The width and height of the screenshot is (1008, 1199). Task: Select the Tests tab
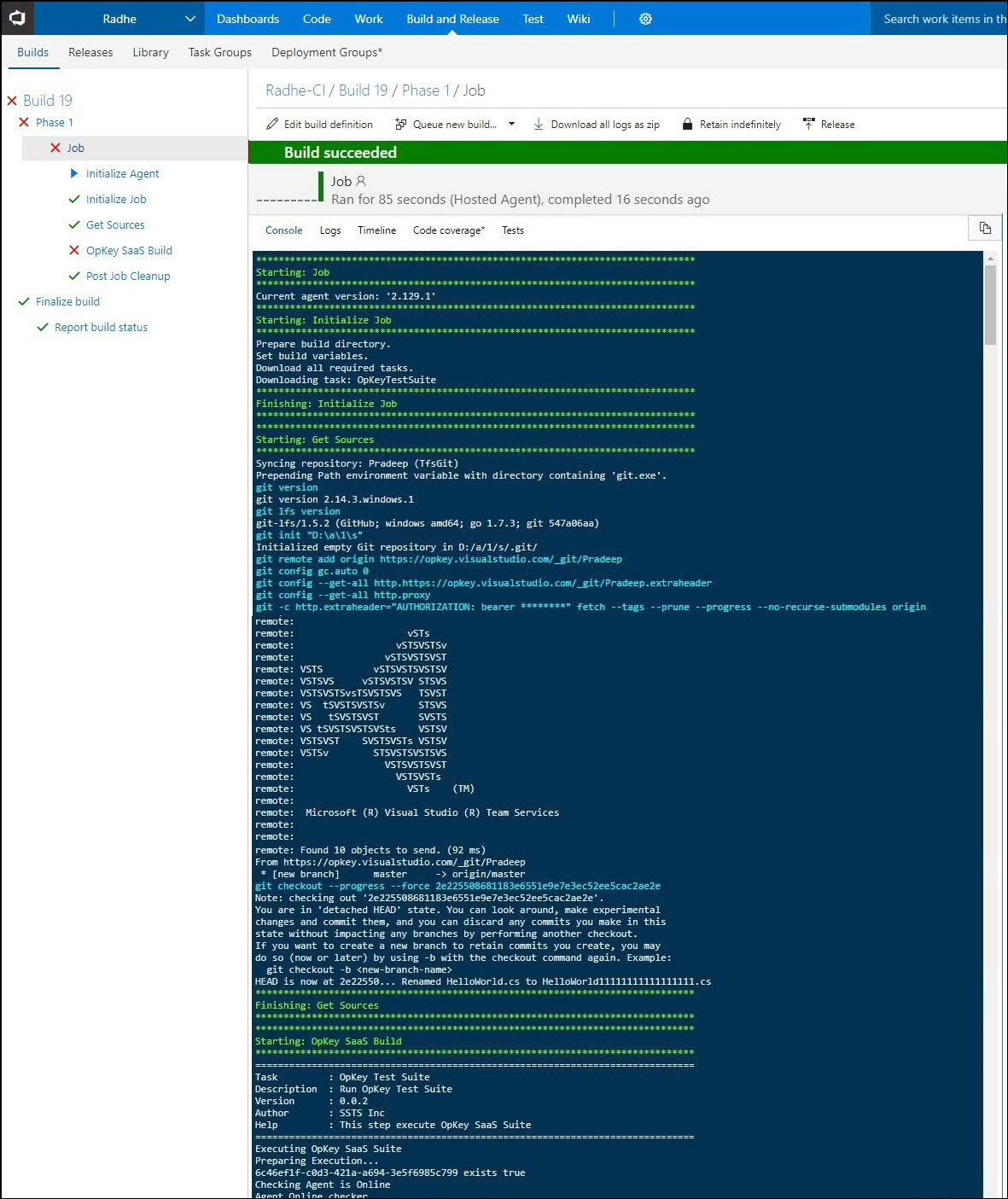(x=513, y=230)
